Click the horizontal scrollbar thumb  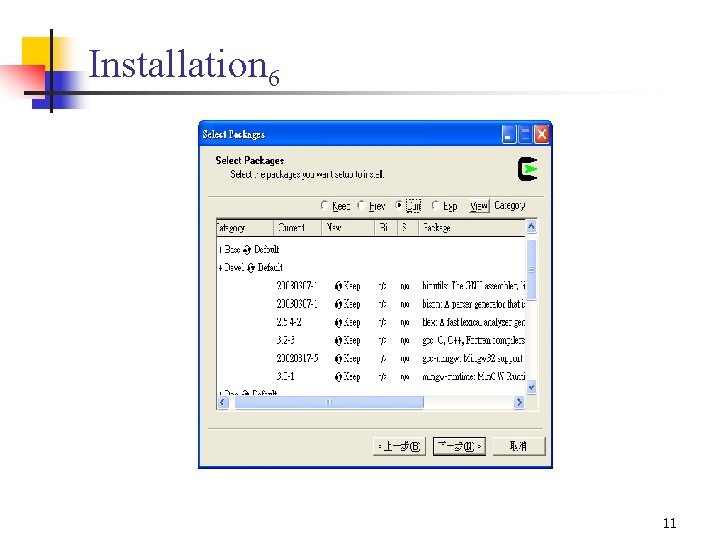coord(329,402)
